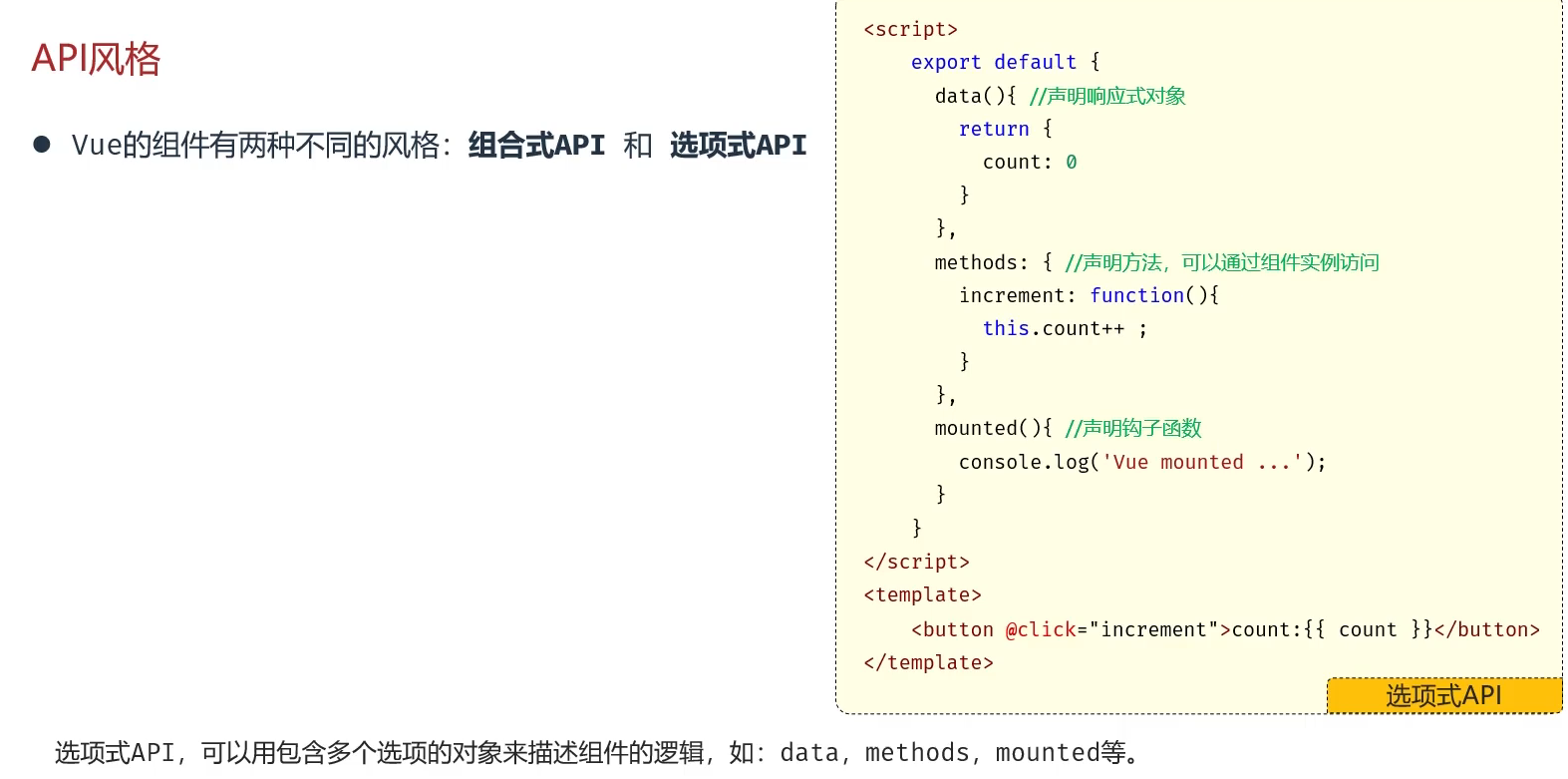Click the comment '//声明响应式对象'
Viewport: 1568px width, 779px height.
click(1107, 96)
